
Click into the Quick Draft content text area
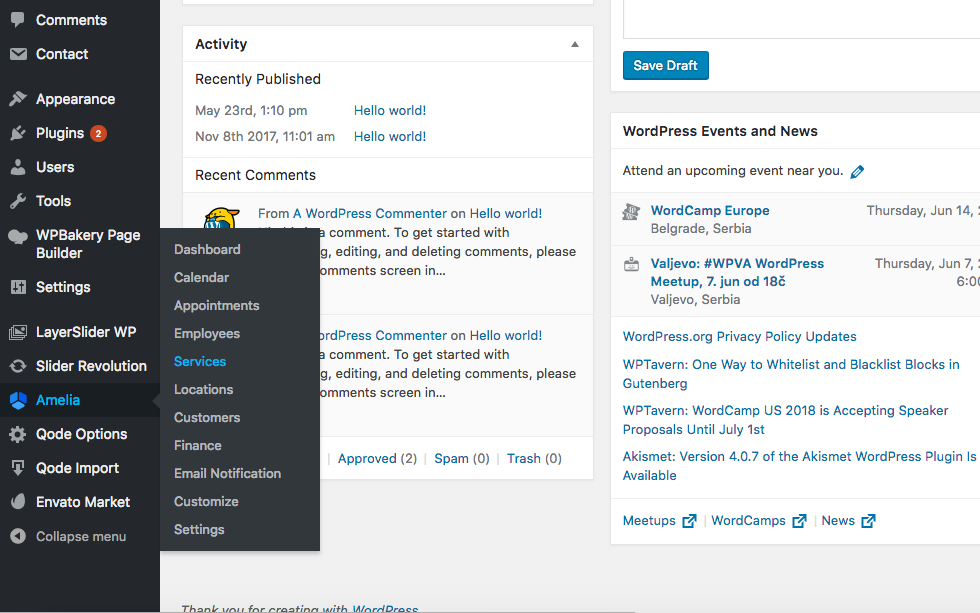point(802,19)
